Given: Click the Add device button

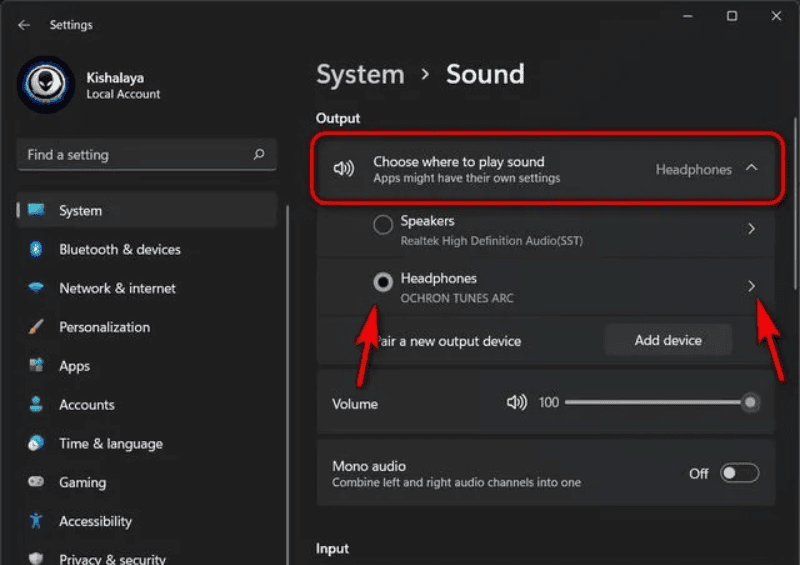Looking at the screenshot, I should tap(668, 340).
